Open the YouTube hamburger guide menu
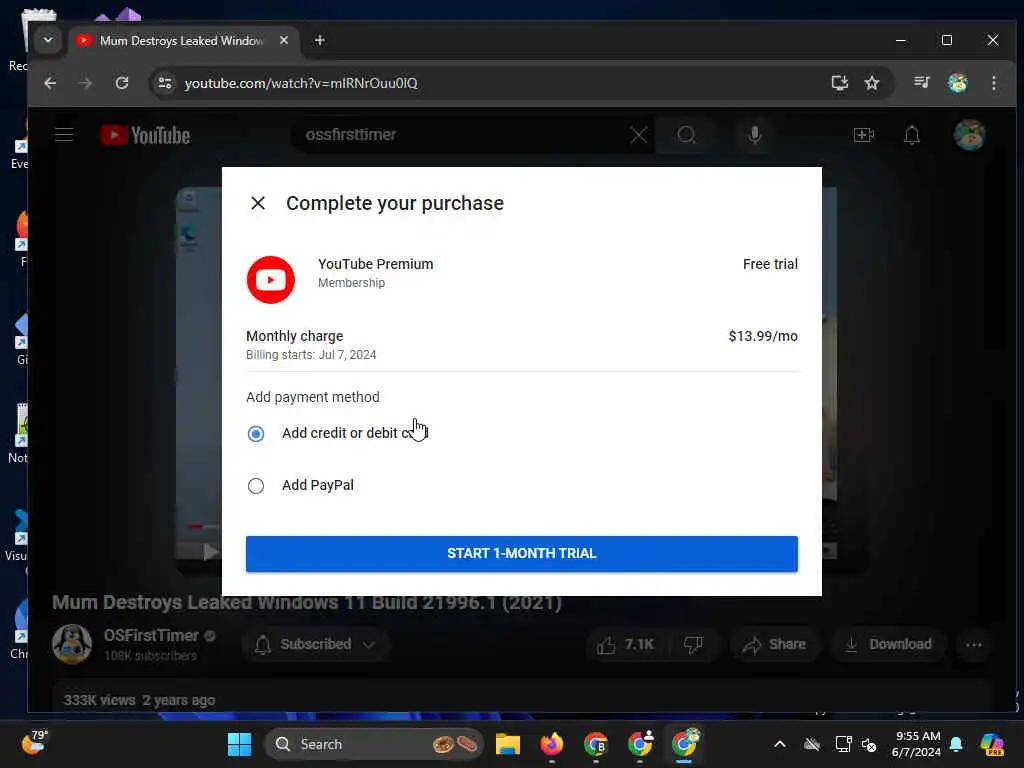This screenshot has height=768, width=1024. (x=64, y=135)
